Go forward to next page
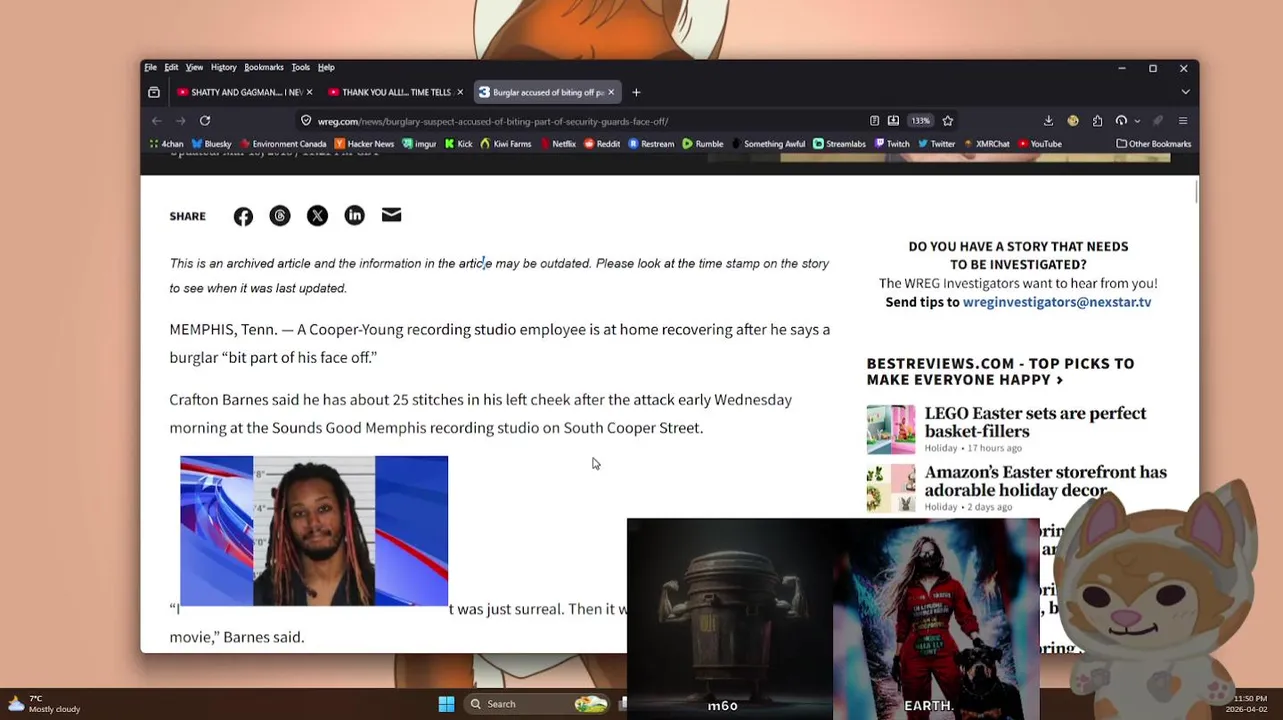Image resolution: width=1283 pixels, height=720 pixels. tap(181, 121)
